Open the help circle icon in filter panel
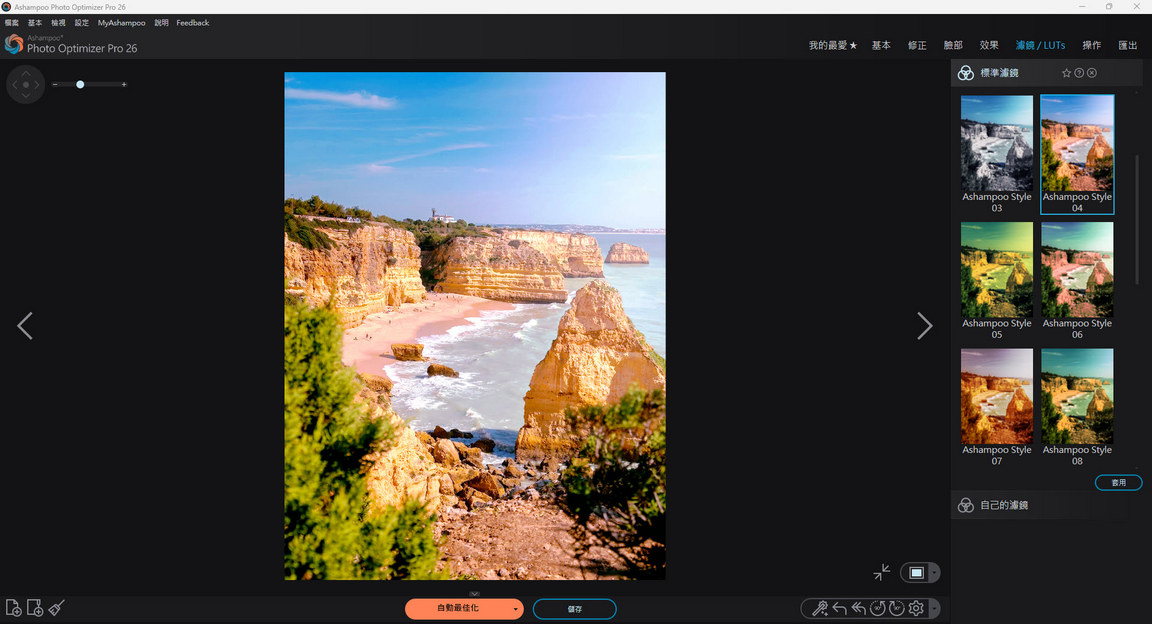Screen dimensions: 1152x624 click(1078, 72)
